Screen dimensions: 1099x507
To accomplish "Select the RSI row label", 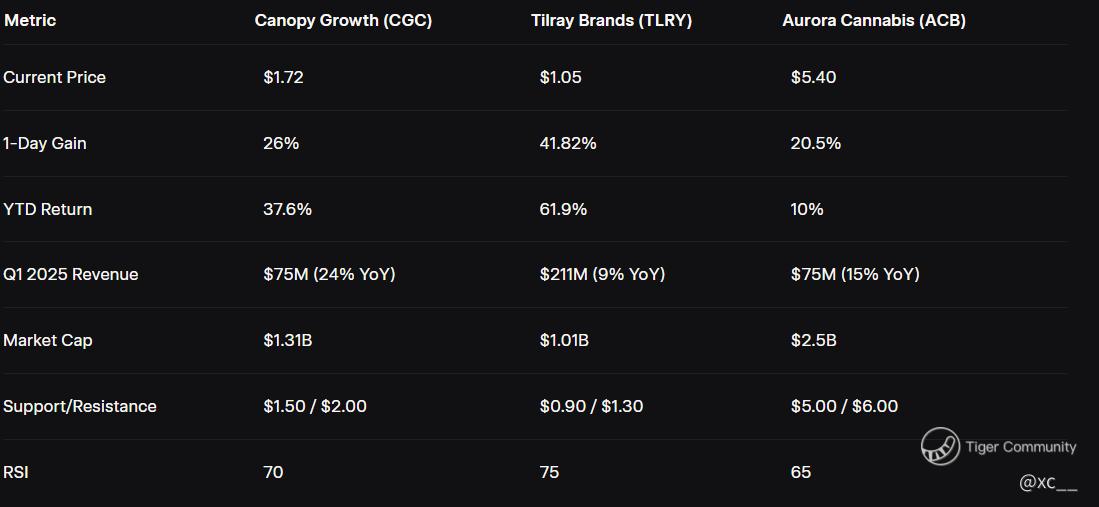I will tap(16, 472).
